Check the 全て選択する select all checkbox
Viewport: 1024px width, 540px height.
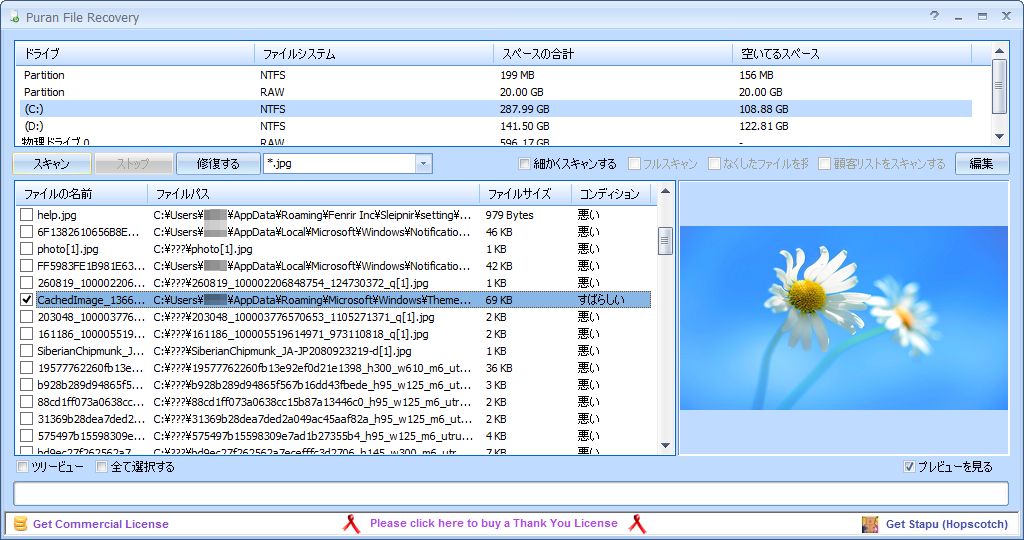click(102, 467)
